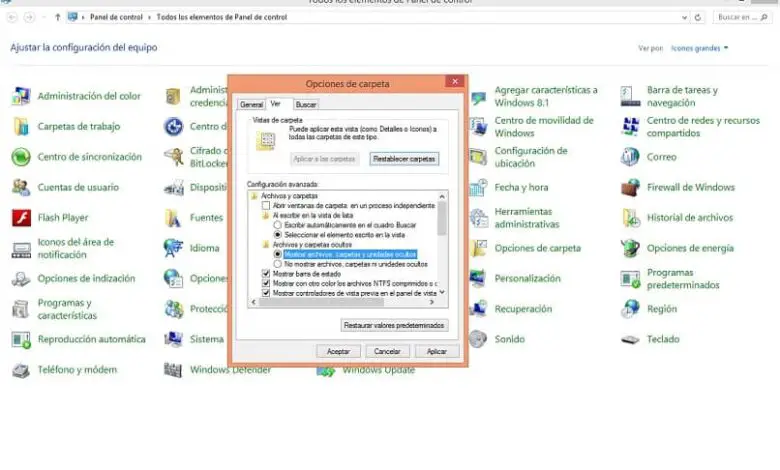Screen dimensions: 780x470
Task: Open the Teclado icon
Action: coord(630,339)
